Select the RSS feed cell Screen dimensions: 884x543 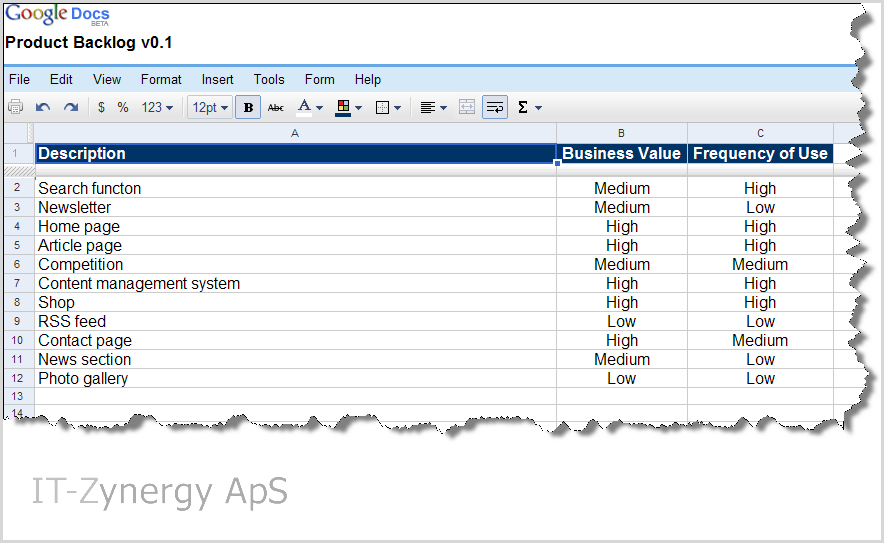295,321
